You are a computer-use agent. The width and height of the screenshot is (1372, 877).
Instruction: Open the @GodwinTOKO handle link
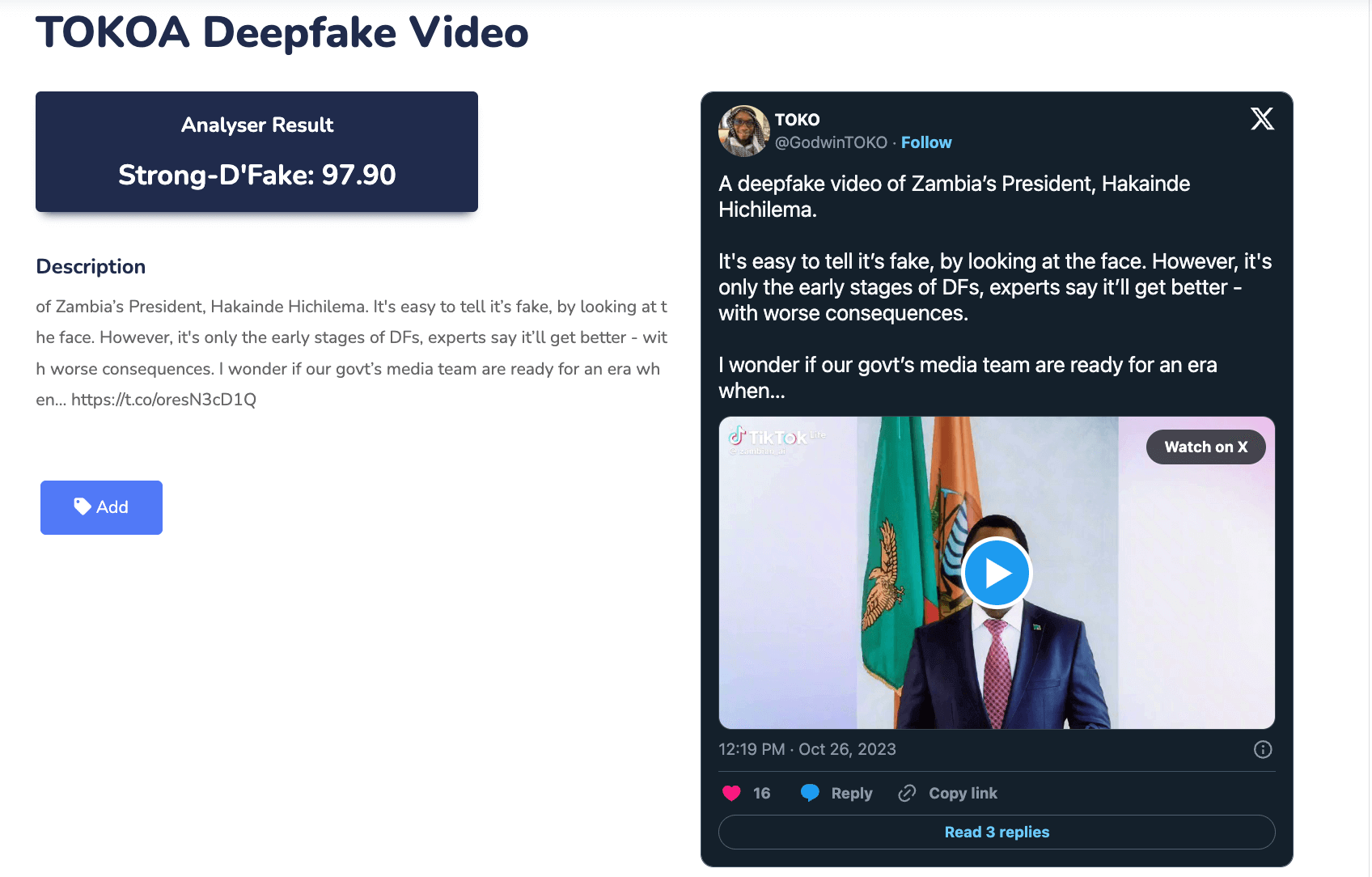831,142
